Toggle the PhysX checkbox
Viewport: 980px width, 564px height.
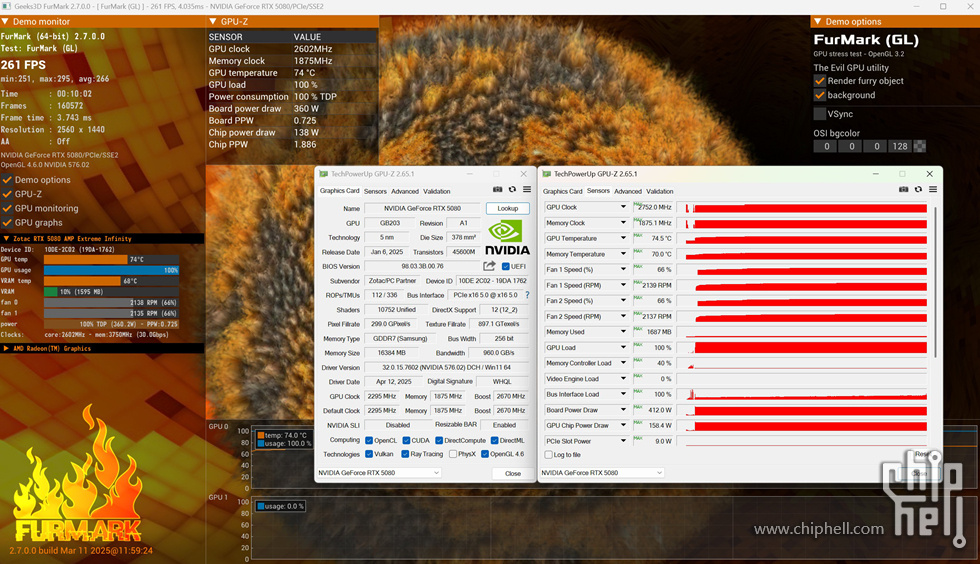[452, 454]
